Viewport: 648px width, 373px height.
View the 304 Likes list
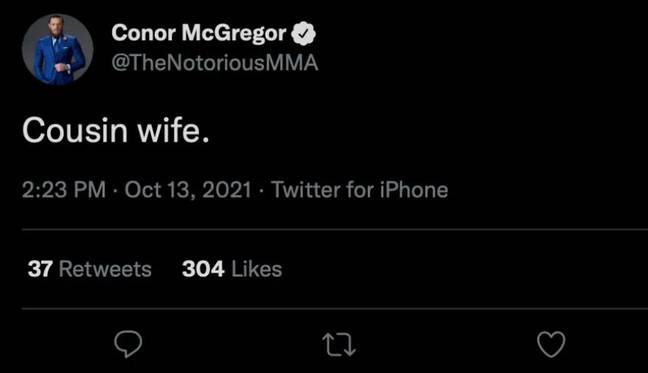(232, 269)
